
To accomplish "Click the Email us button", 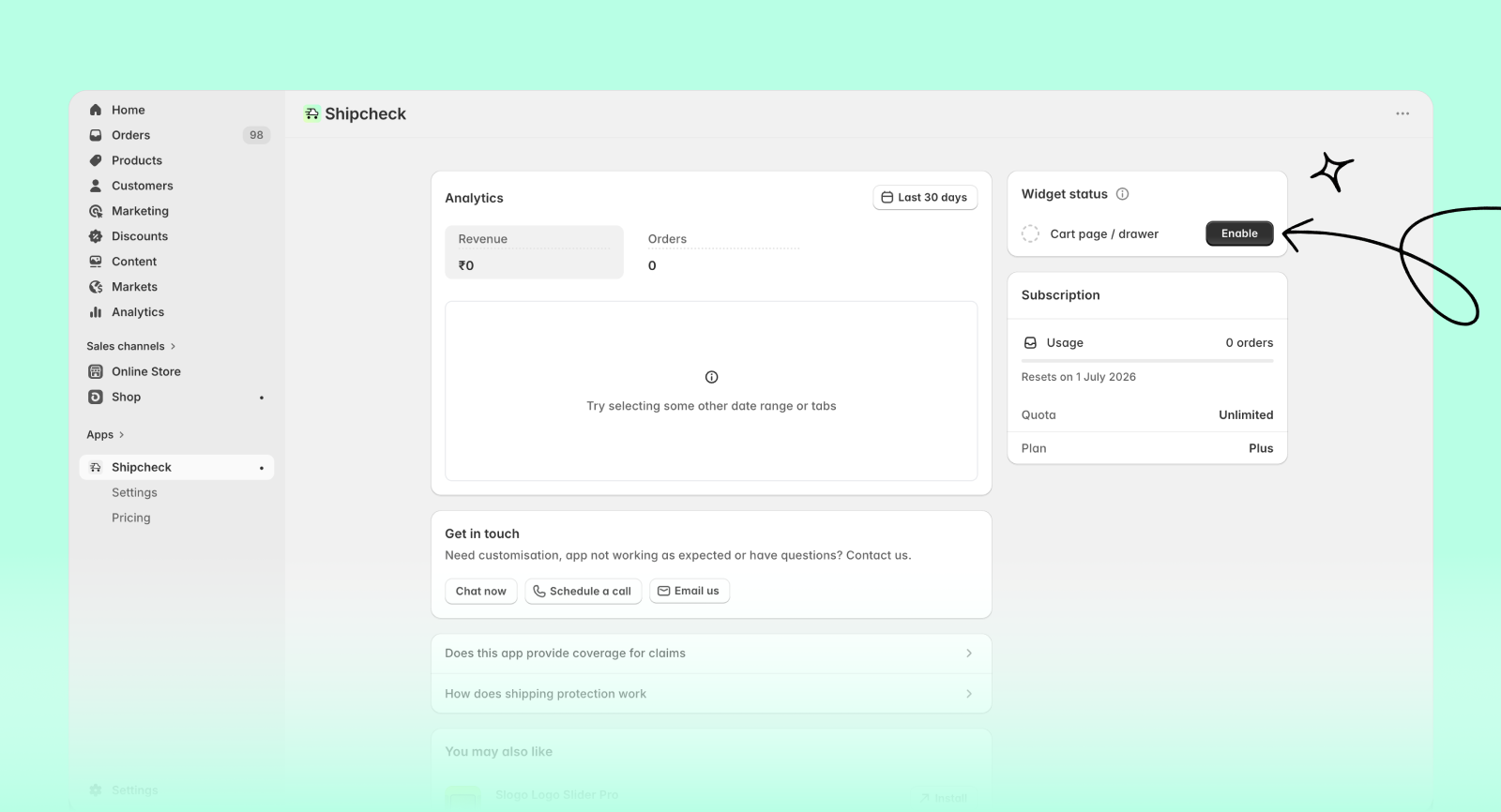I will click(x=690, y=591).
